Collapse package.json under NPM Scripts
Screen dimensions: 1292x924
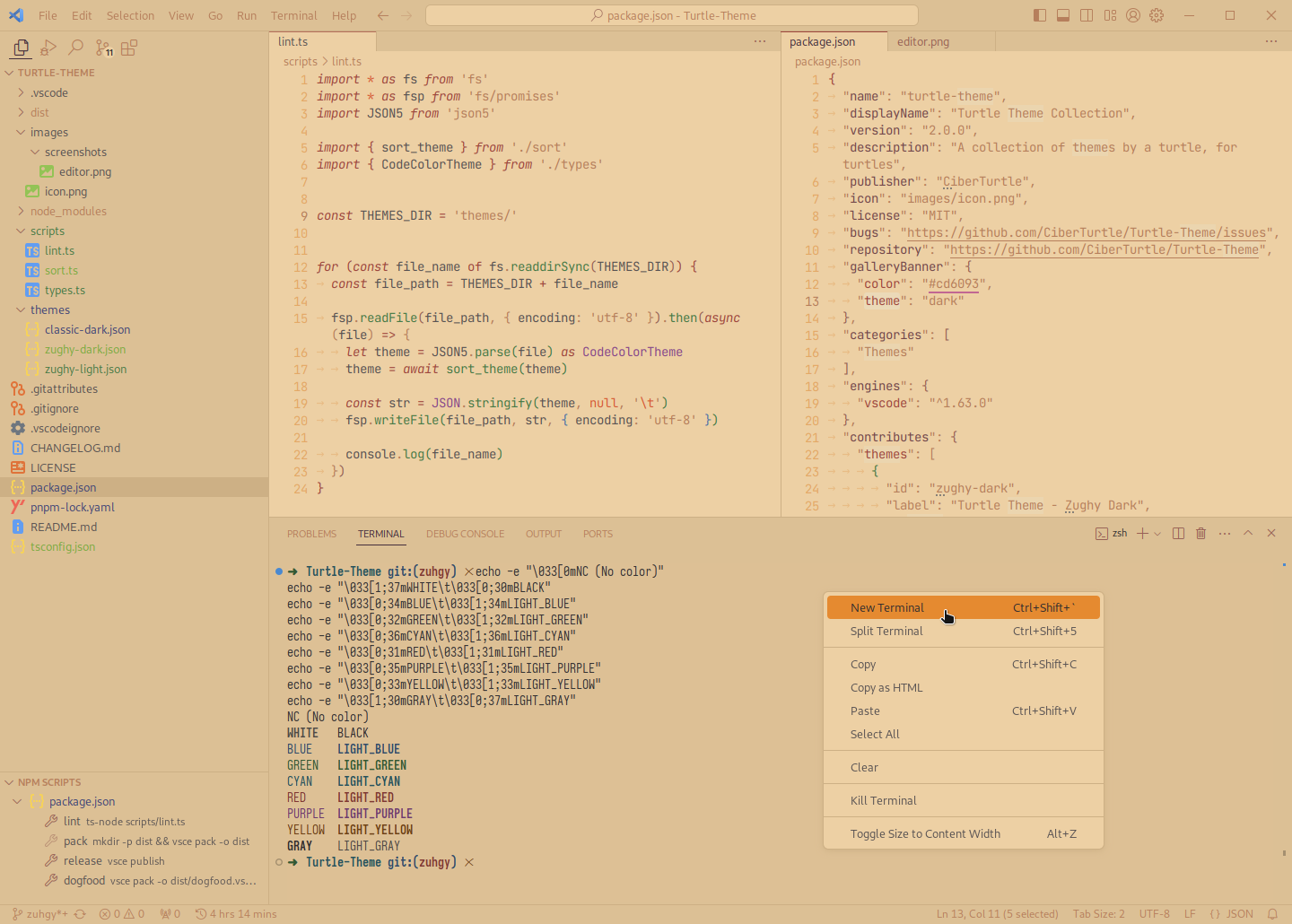(x=135, y=801)
